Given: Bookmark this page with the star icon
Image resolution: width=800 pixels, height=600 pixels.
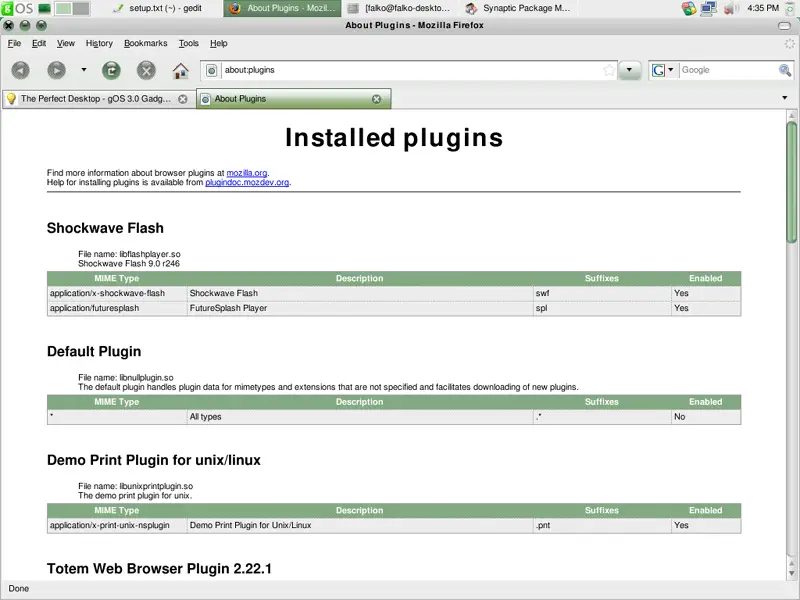Looking at the screenshot, I should 609,70.
